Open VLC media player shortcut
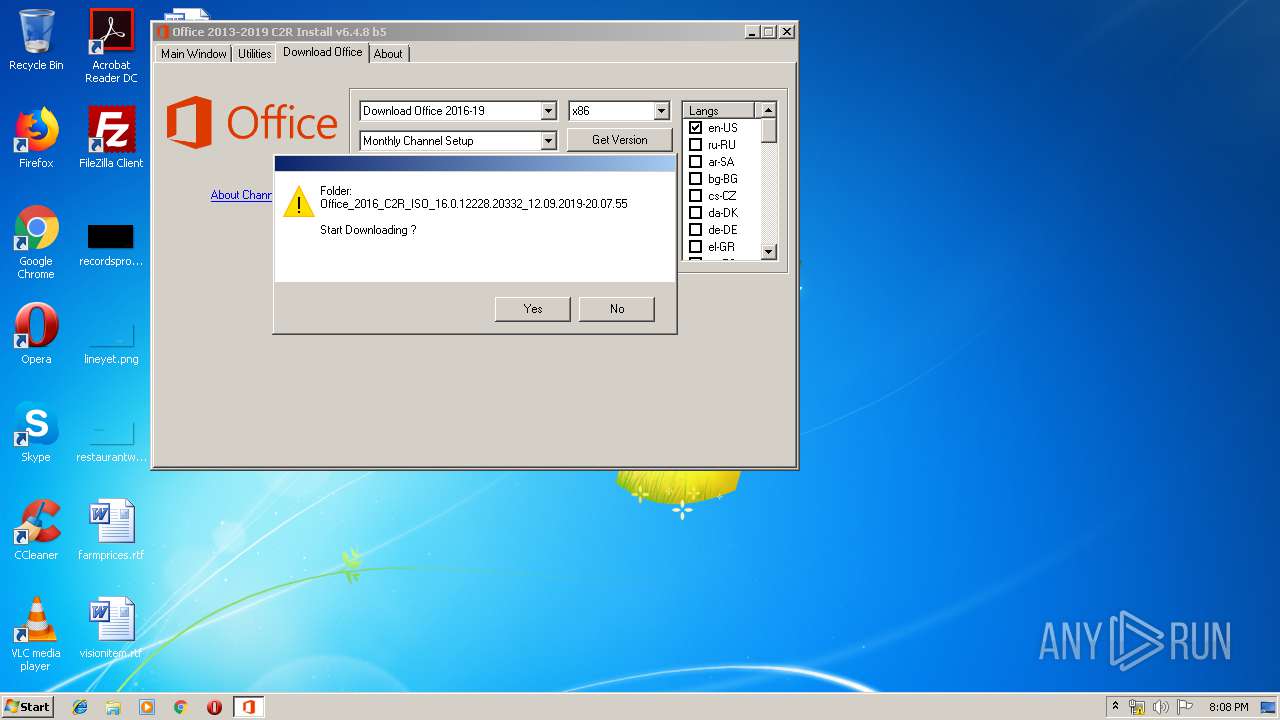Screen dimensions: 1280x720 click(x=36, y=634)
